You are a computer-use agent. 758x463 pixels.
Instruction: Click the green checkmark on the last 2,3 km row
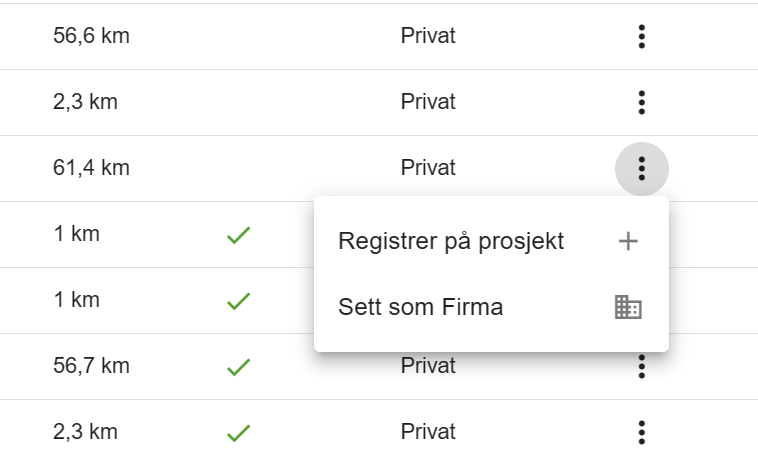(x=239, y=433)
